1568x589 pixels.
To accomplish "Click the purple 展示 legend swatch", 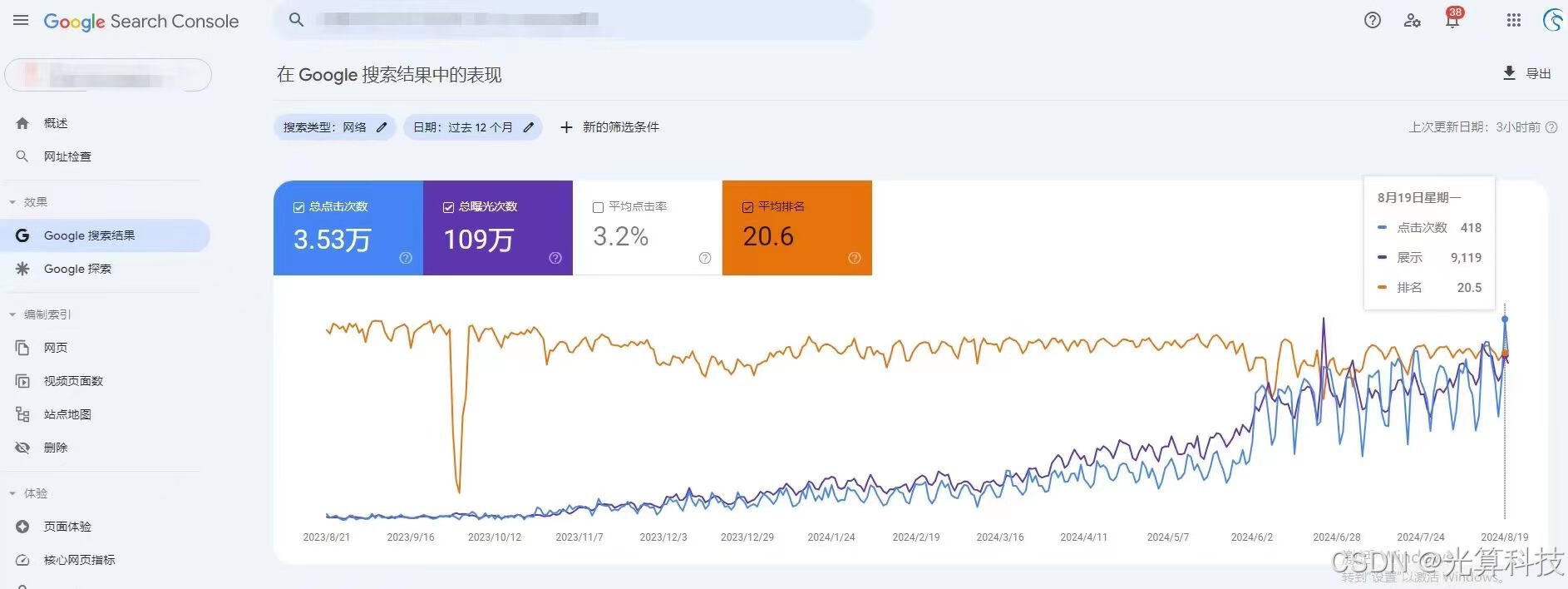I will [1382, 257].
